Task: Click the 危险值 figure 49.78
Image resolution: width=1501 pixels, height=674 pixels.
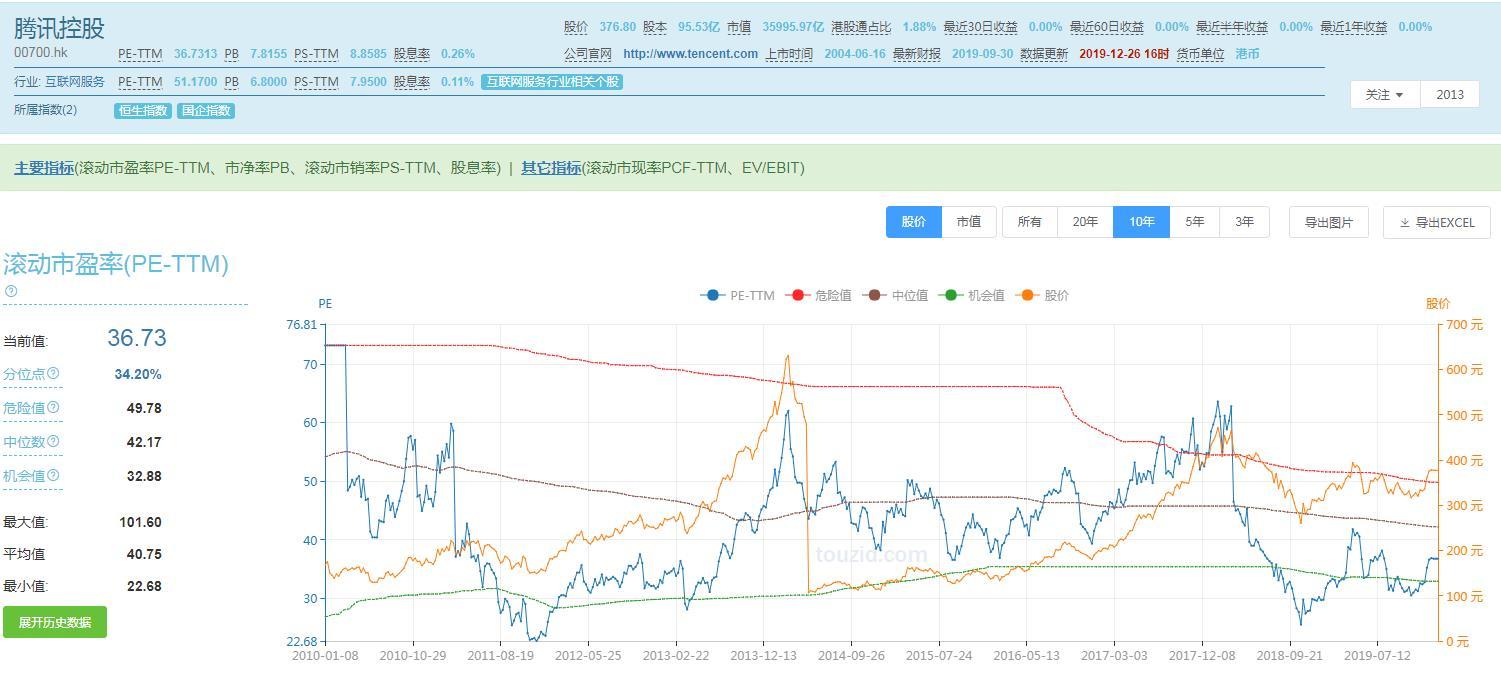Action: pyautogui.click(x=144, y=408)
